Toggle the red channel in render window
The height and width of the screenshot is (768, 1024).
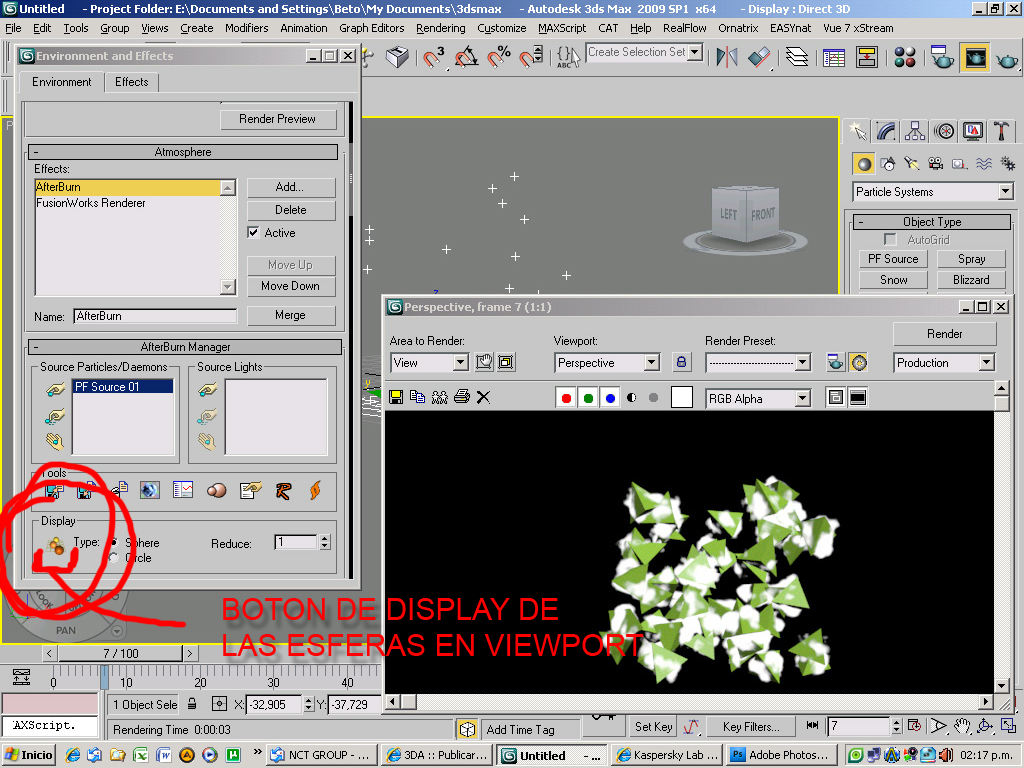[x=566, y=398]
